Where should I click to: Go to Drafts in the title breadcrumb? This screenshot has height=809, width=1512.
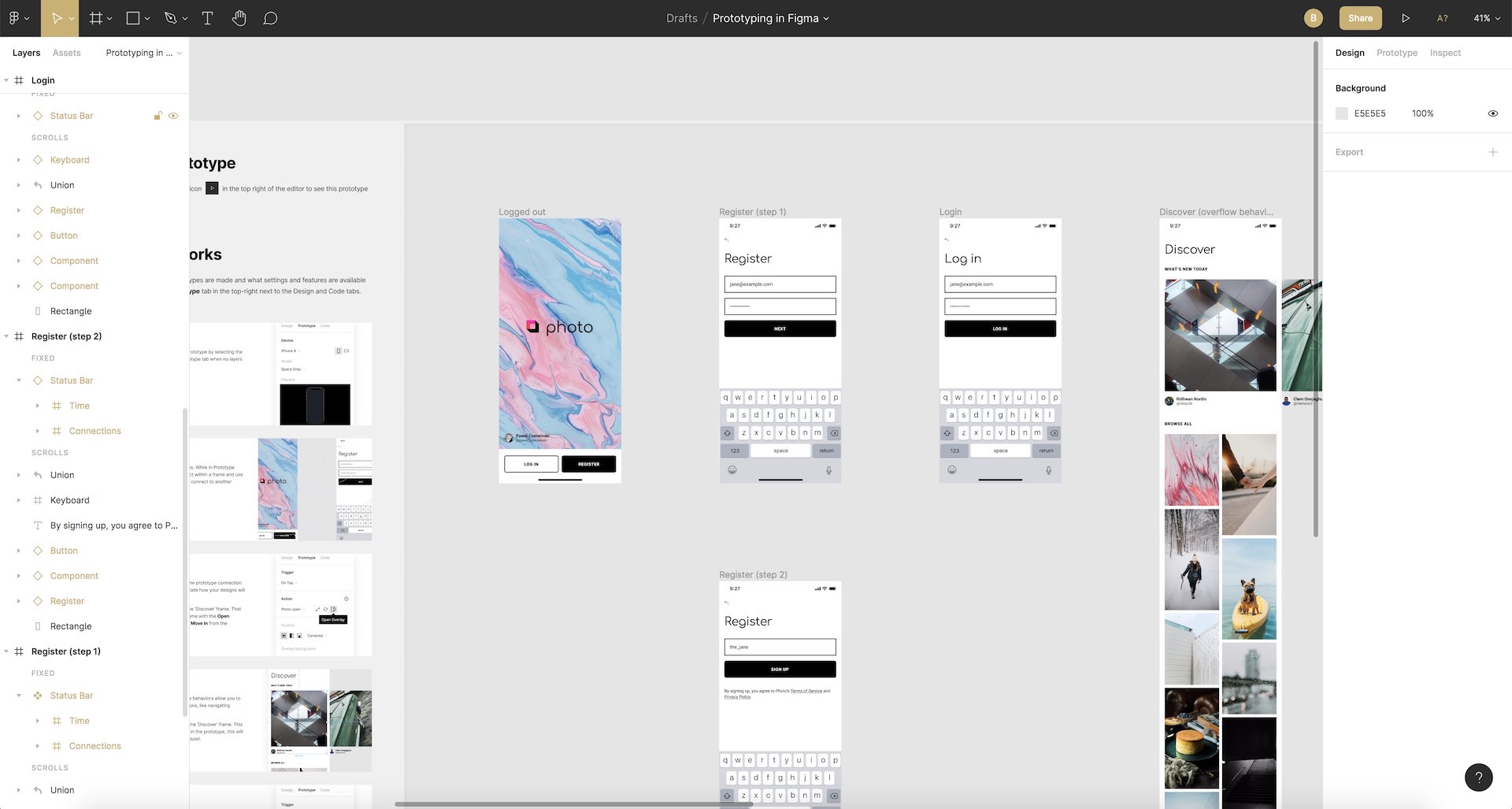tap(682, 18)
